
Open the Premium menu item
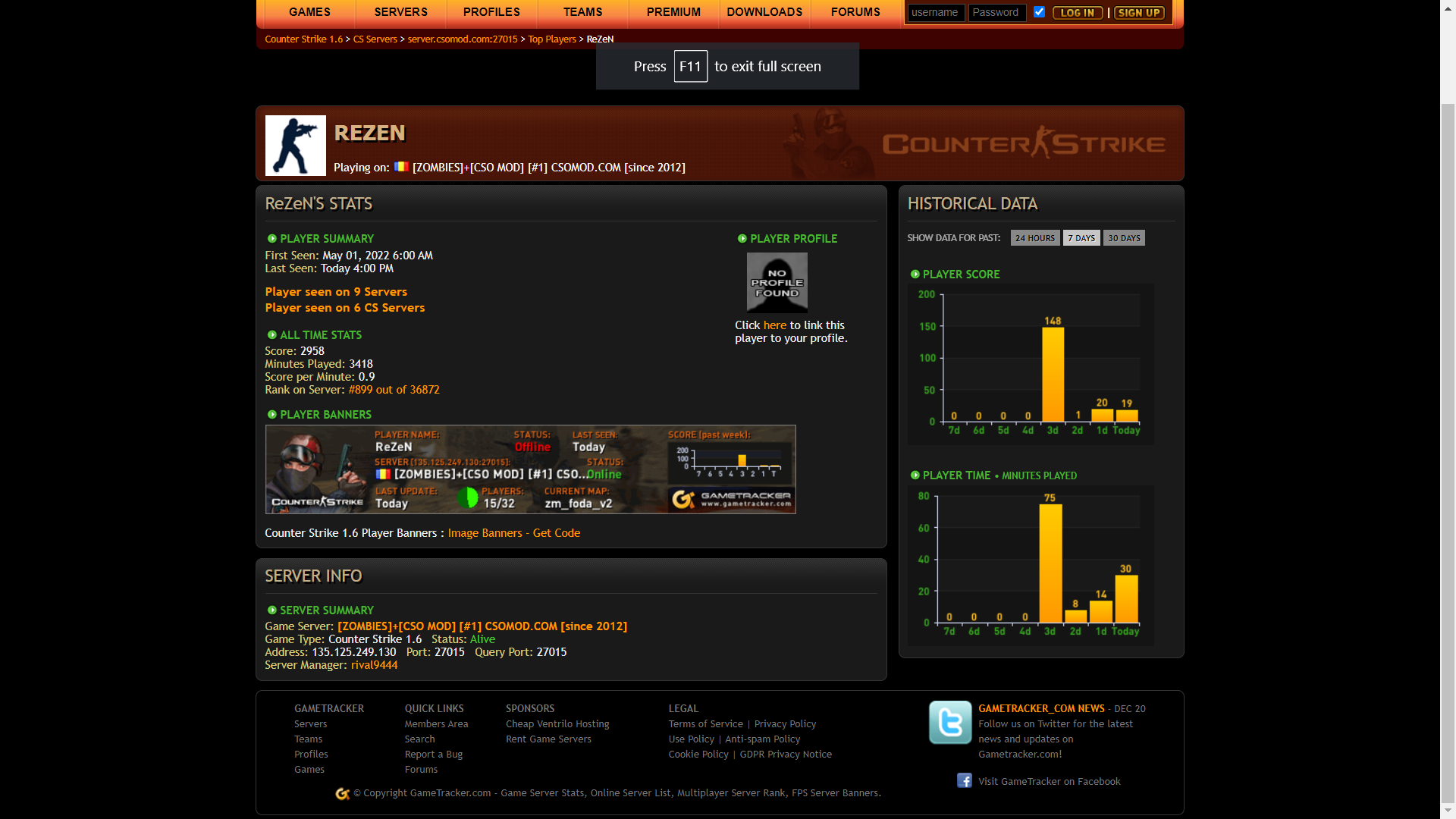673,12
